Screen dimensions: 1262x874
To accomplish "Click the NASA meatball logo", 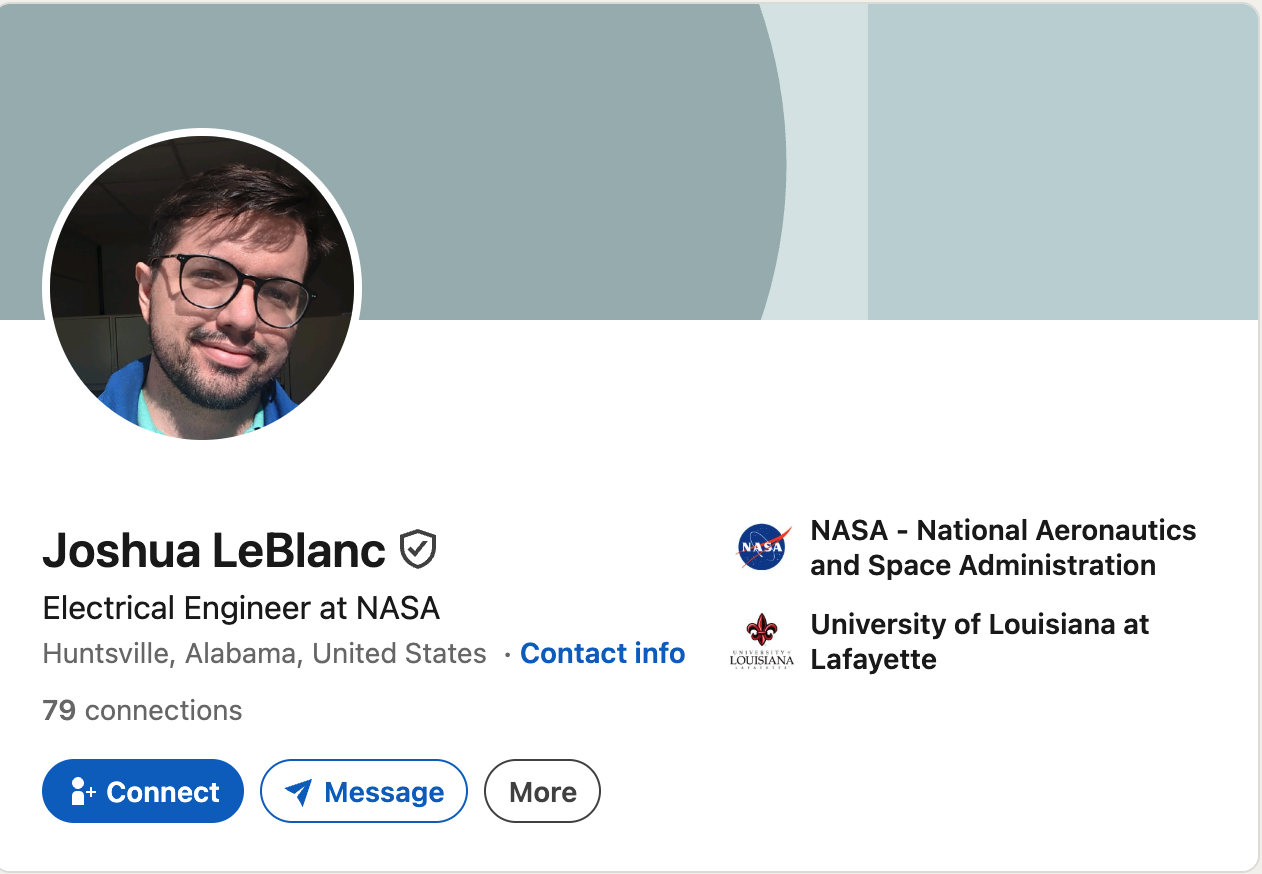I will pyautogui.click(x=763, y=547).
